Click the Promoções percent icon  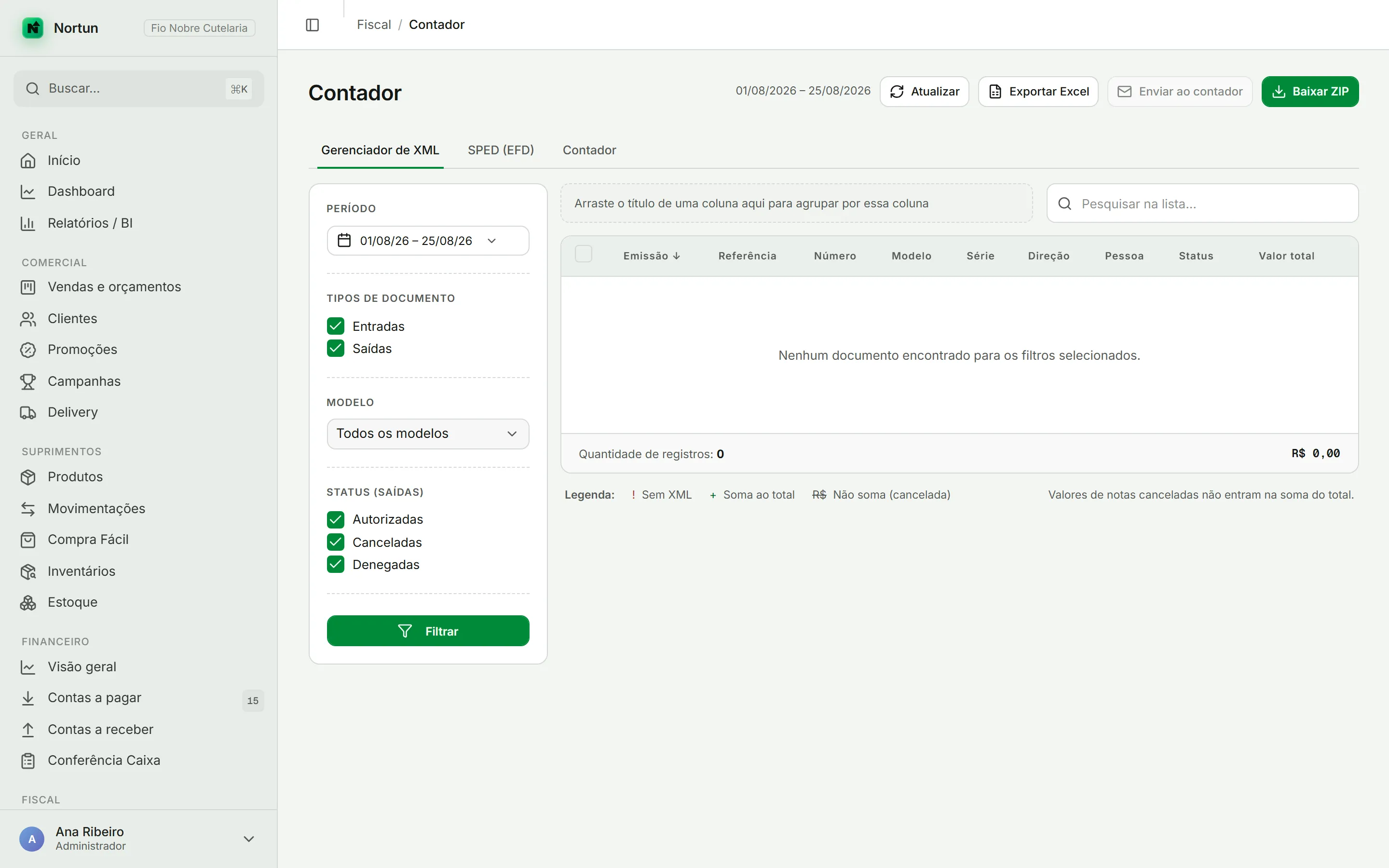(x=28, y=350)
